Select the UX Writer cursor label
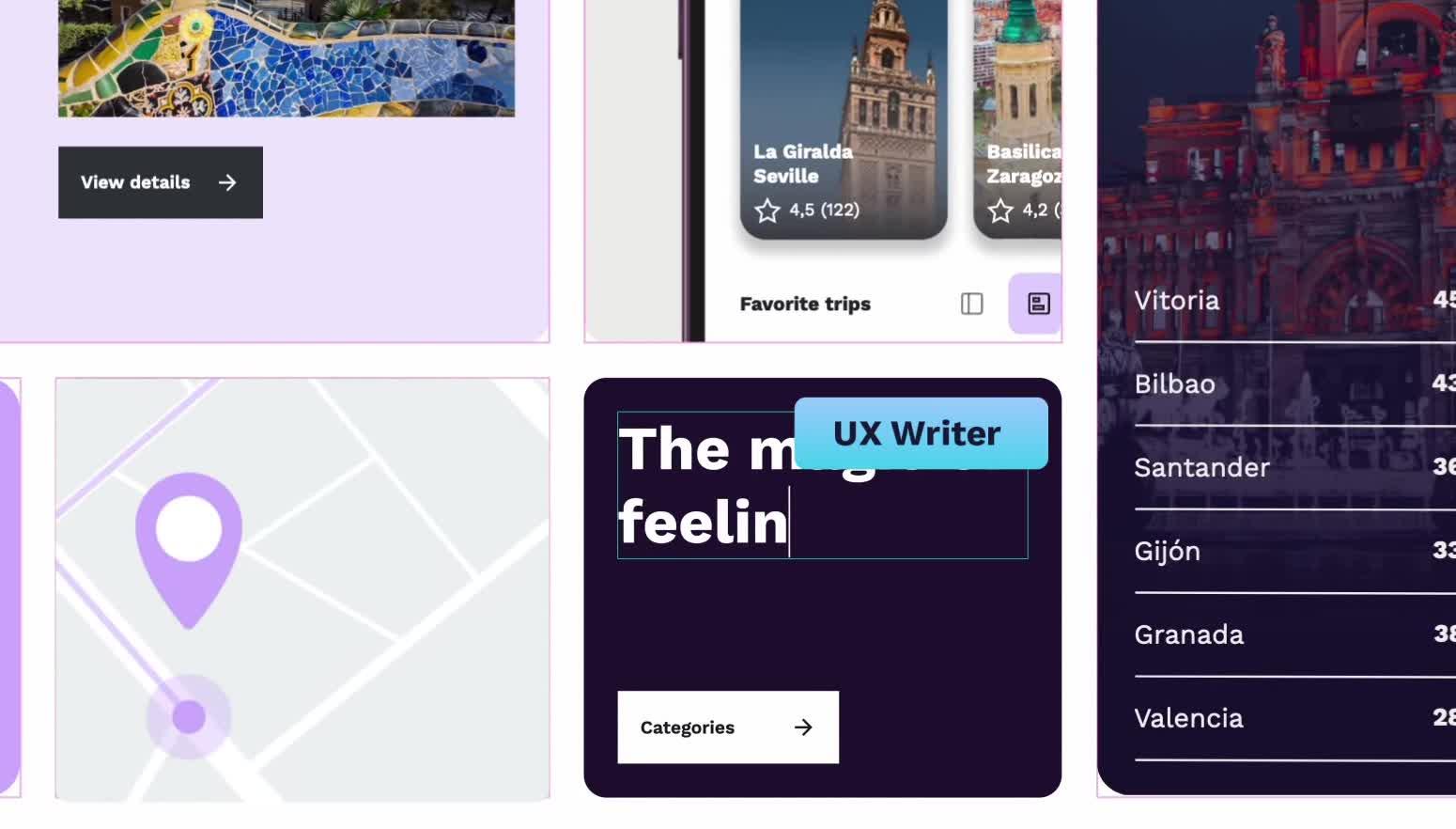This screenshot has height=829, width=1456. click(921, 433)
